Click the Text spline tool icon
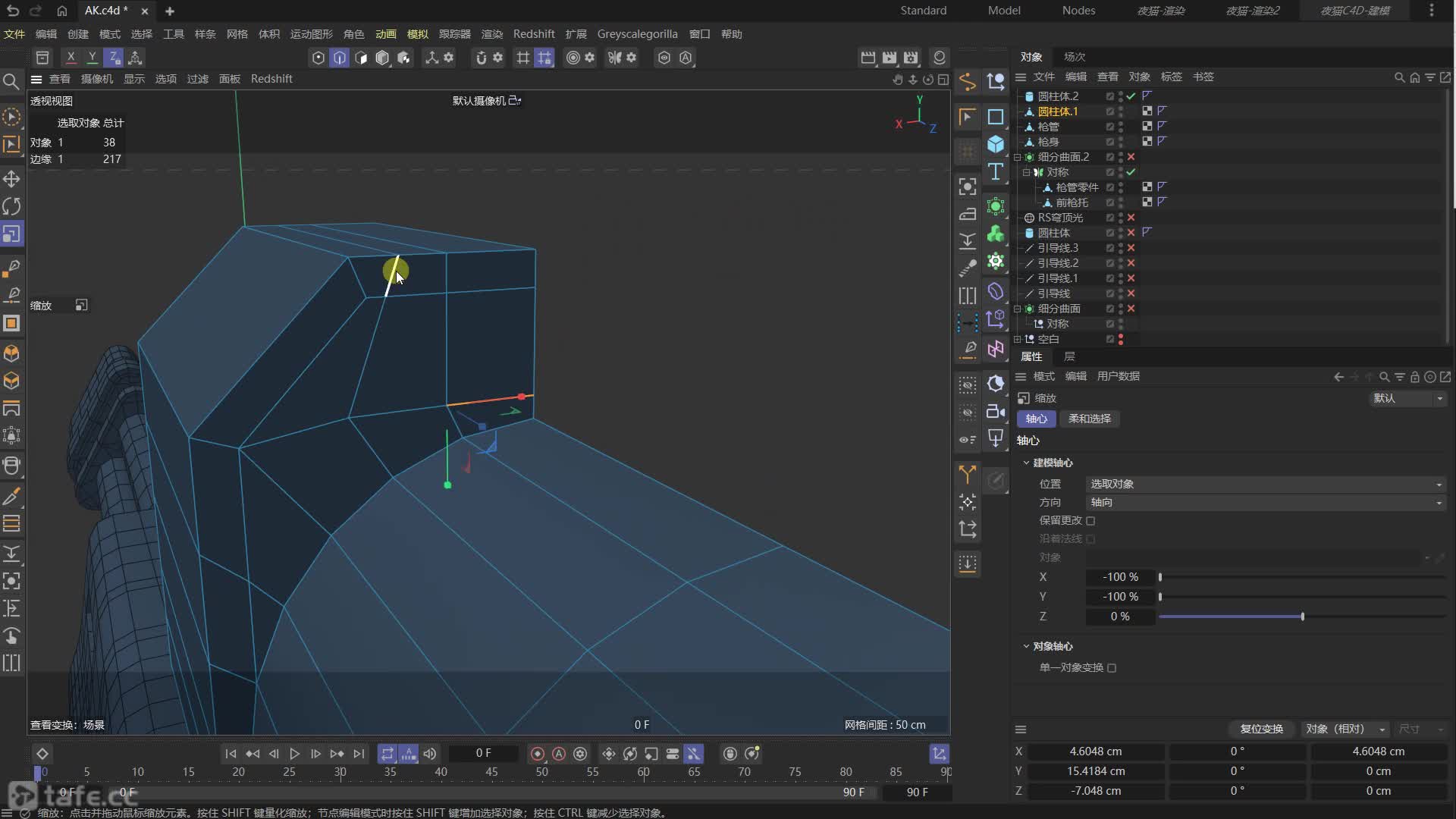1456x819 pixels. pos(996,172)
